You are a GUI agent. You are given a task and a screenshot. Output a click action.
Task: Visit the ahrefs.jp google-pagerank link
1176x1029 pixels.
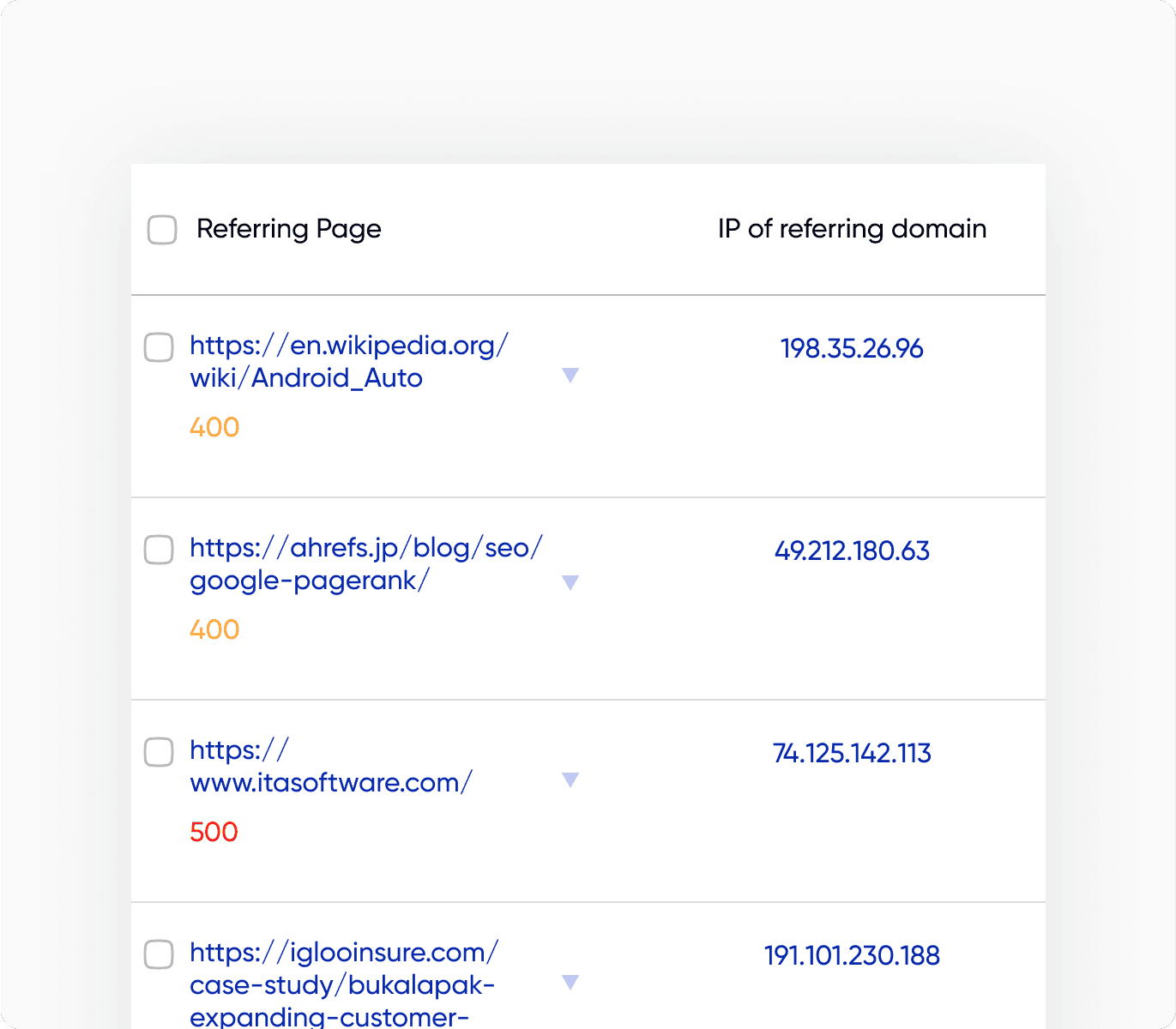pos(365,564)
